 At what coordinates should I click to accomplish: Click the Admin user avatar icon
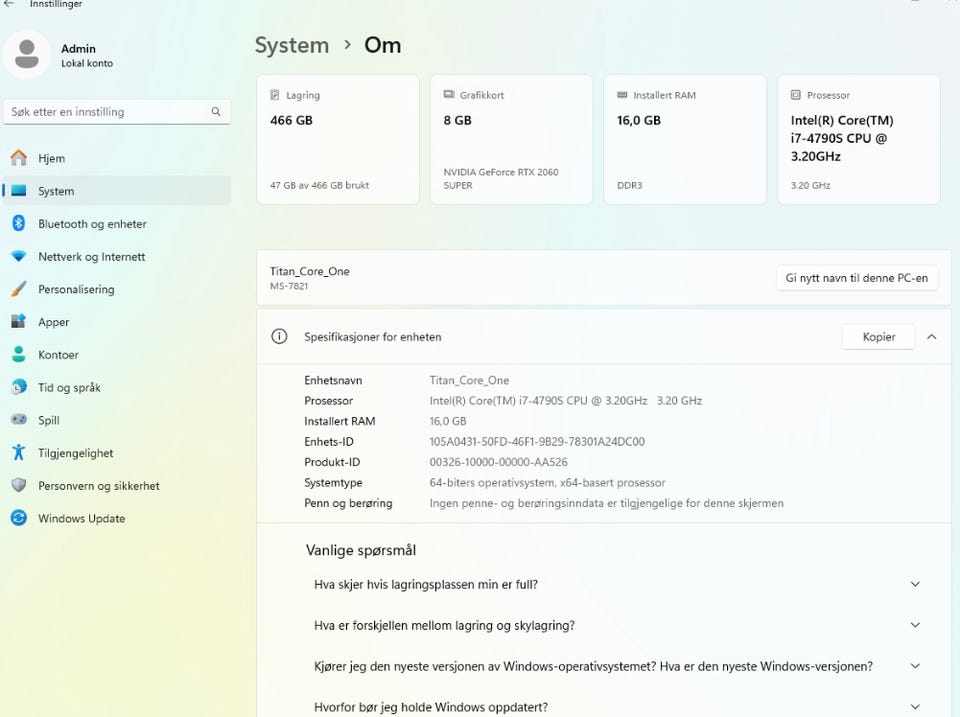coord(27,54)
